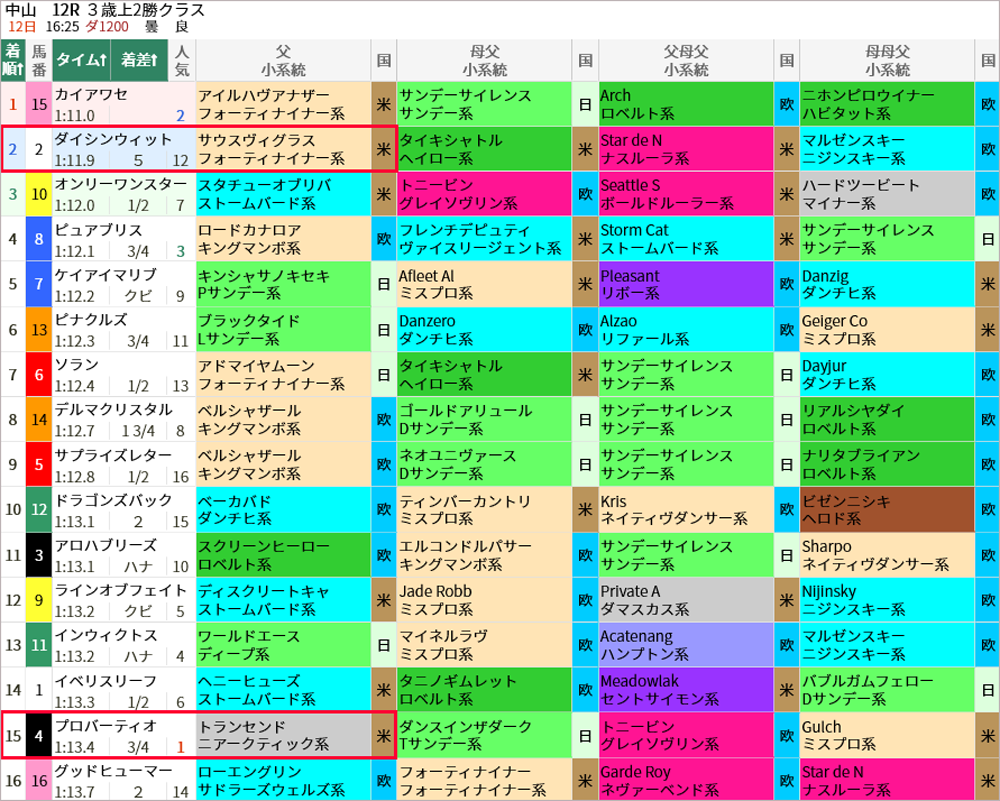Image resolution: width=1000 pixels, height=801 pixels.
Task: Click the Garde Roy ネヴァーベンド系 cell
Action: (x=686, y=781)
